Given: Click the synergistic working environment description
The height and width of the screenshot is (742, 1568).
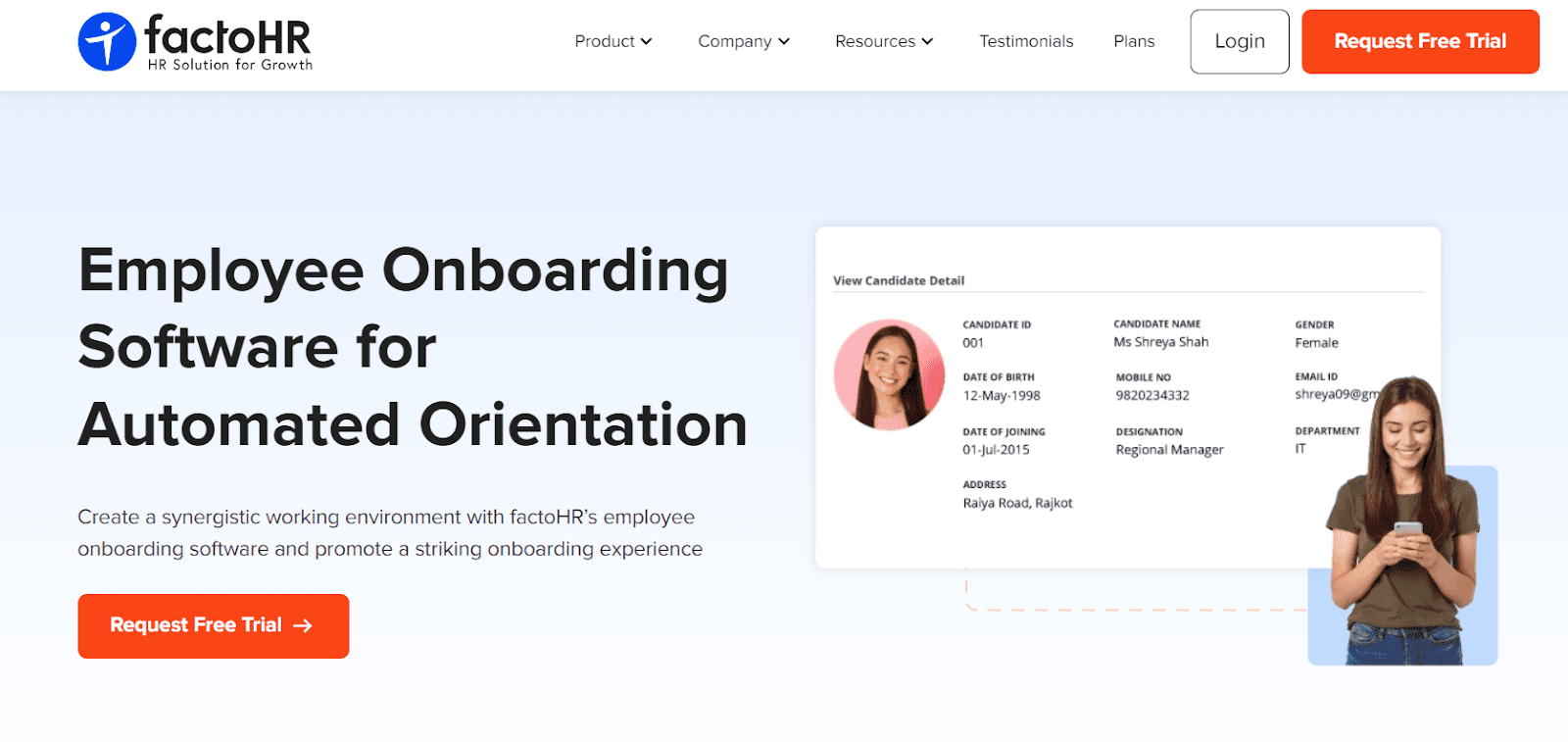Looking at the screenshot, I should click(x=390, y=533).
